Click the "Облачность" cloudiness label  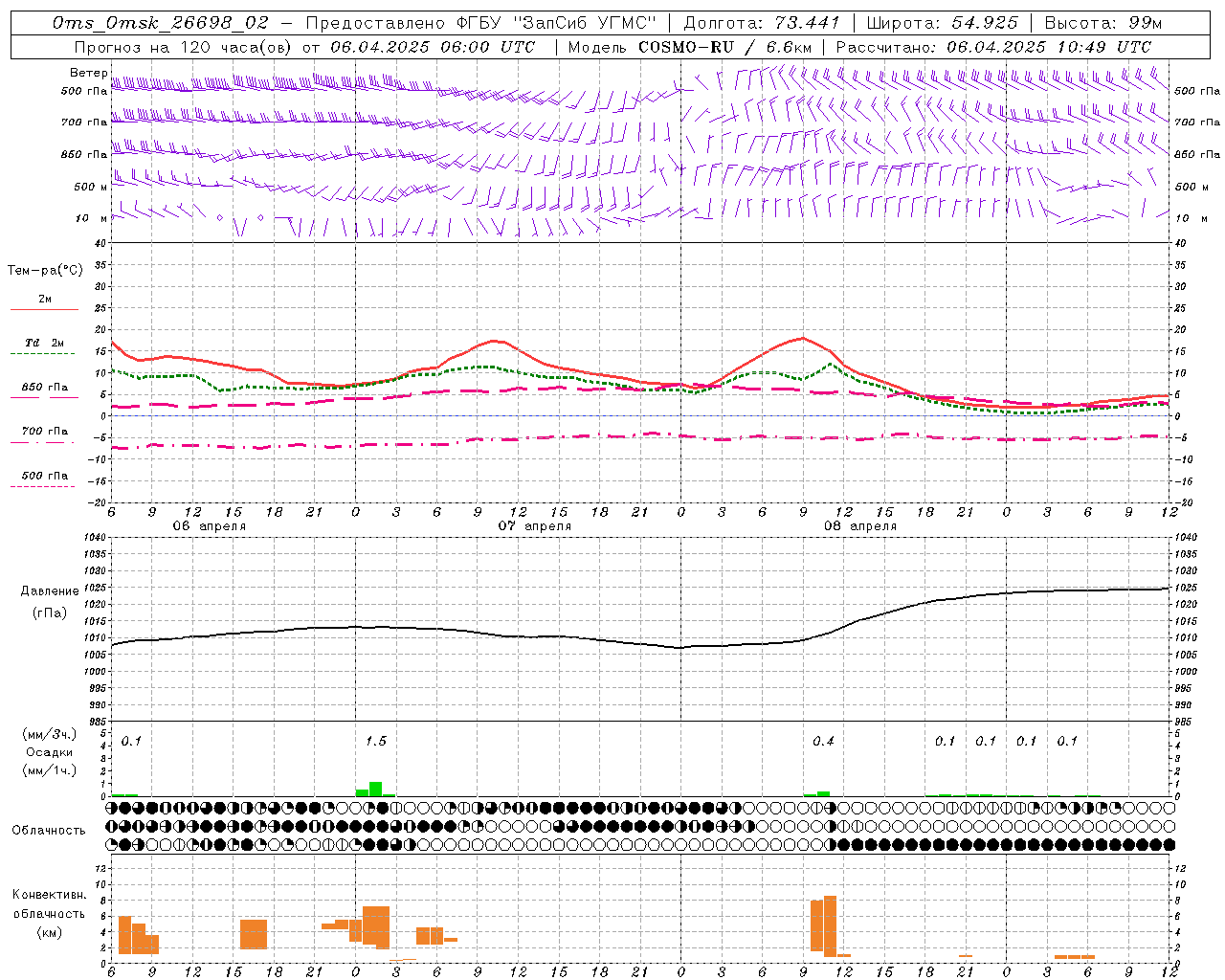click(x=49, y=831)
